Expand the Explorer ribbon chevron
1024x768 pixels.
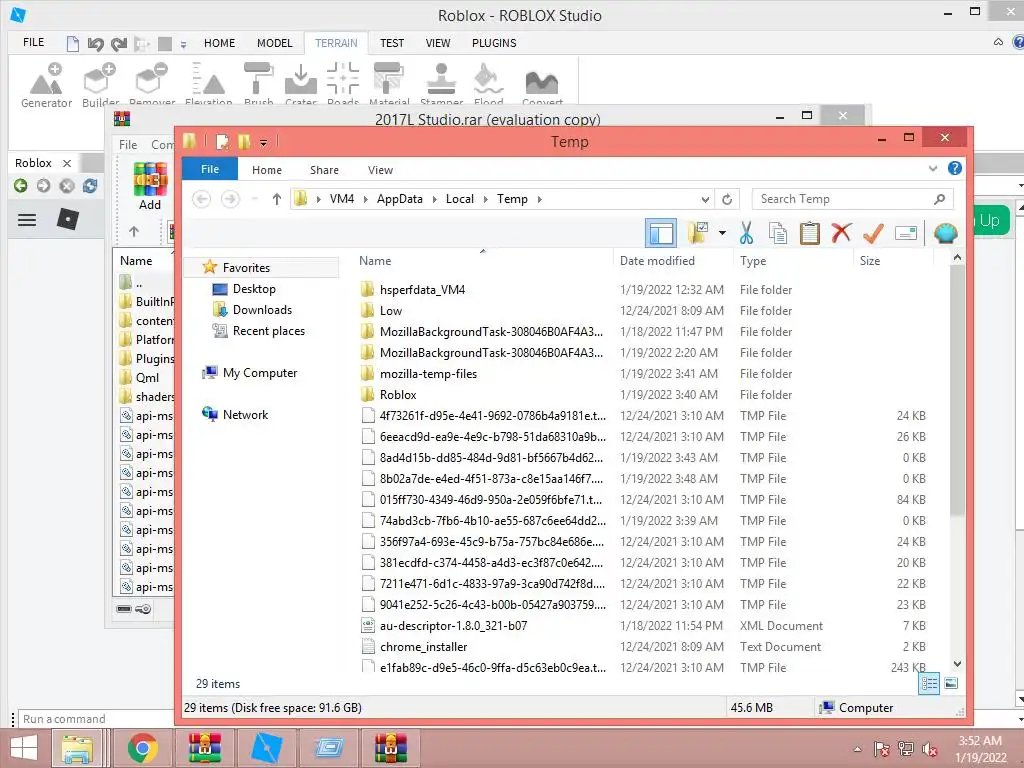[933, 168]
